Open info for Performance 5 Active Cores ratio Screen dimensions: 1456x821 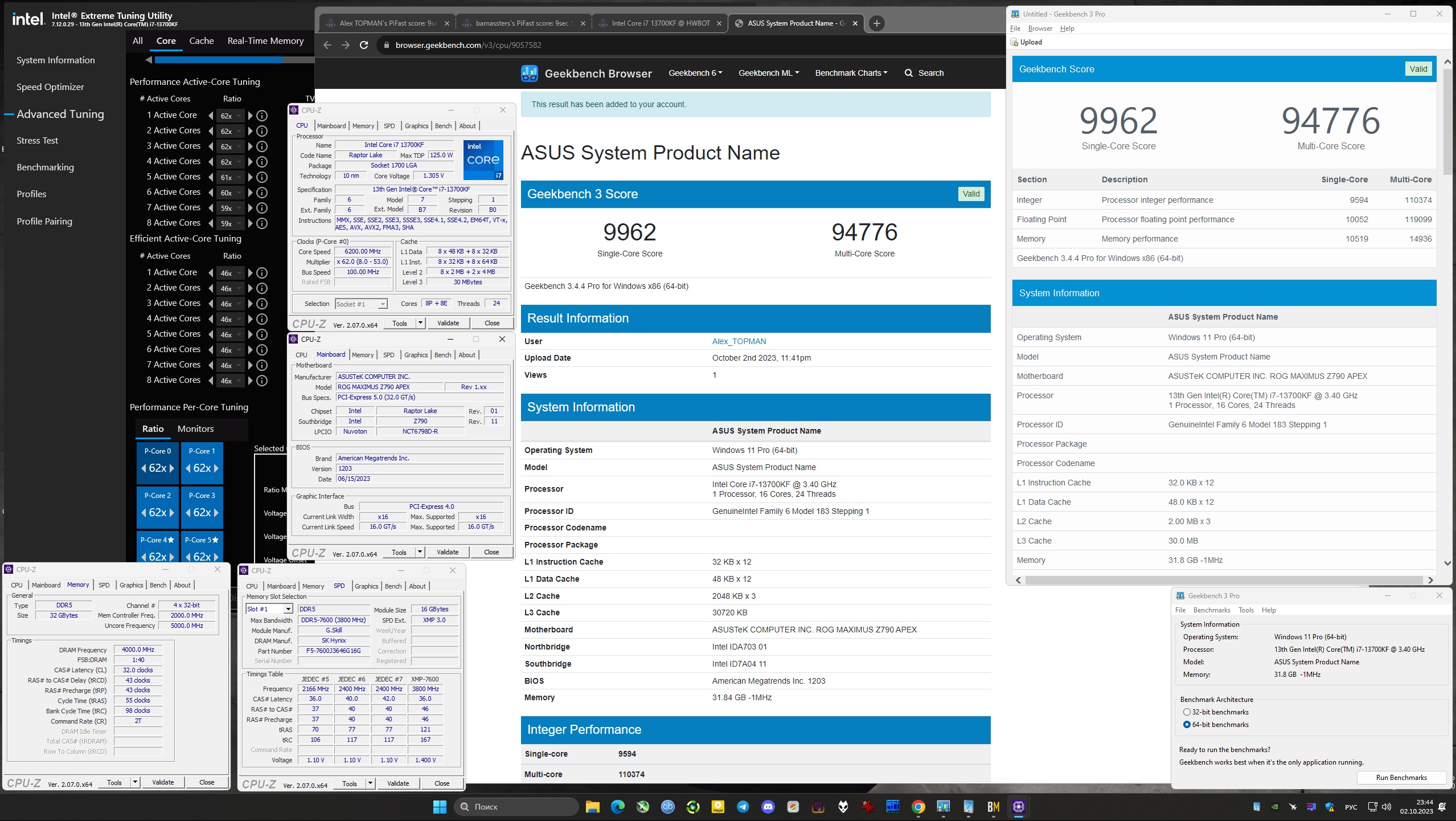(x=262, y=177)
